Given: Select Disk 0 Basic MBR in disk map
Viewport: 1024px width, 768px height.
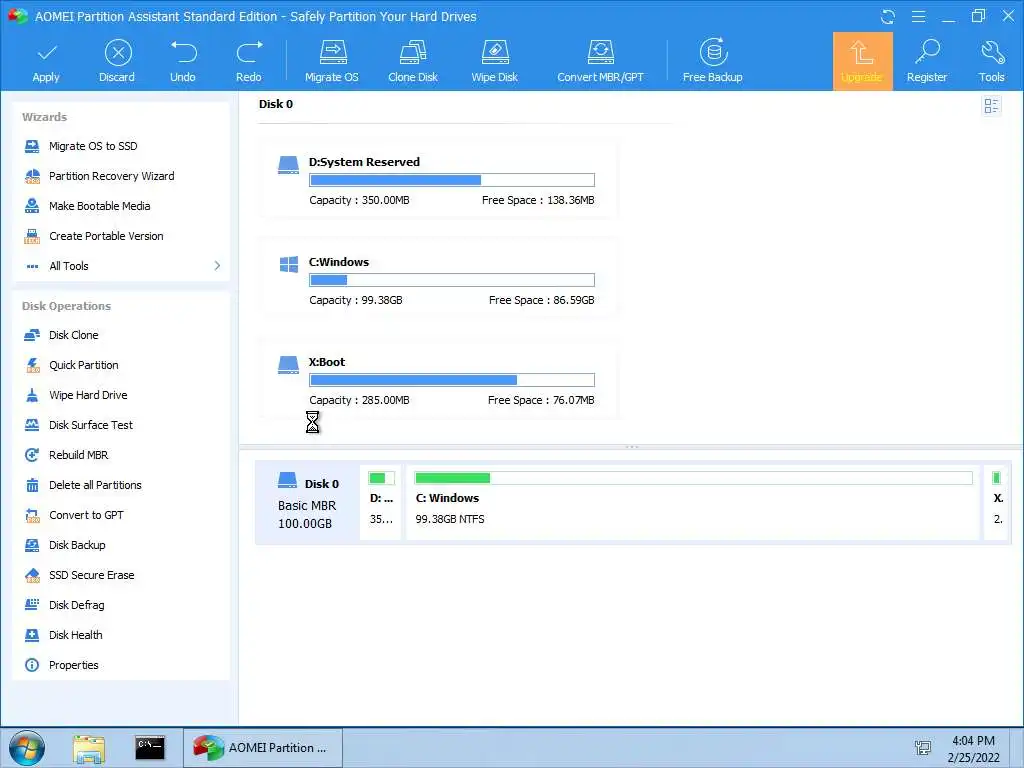Looking at the screenshot, I should point(308,502).
